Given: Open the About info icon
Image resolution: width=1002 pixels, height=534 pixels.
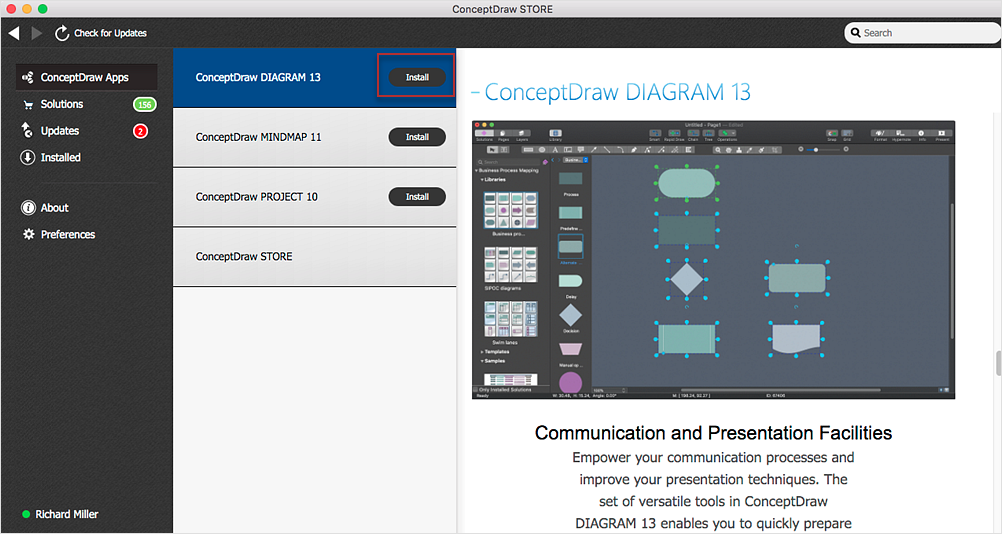Looking at the screenshot, I should coord(28,208).
